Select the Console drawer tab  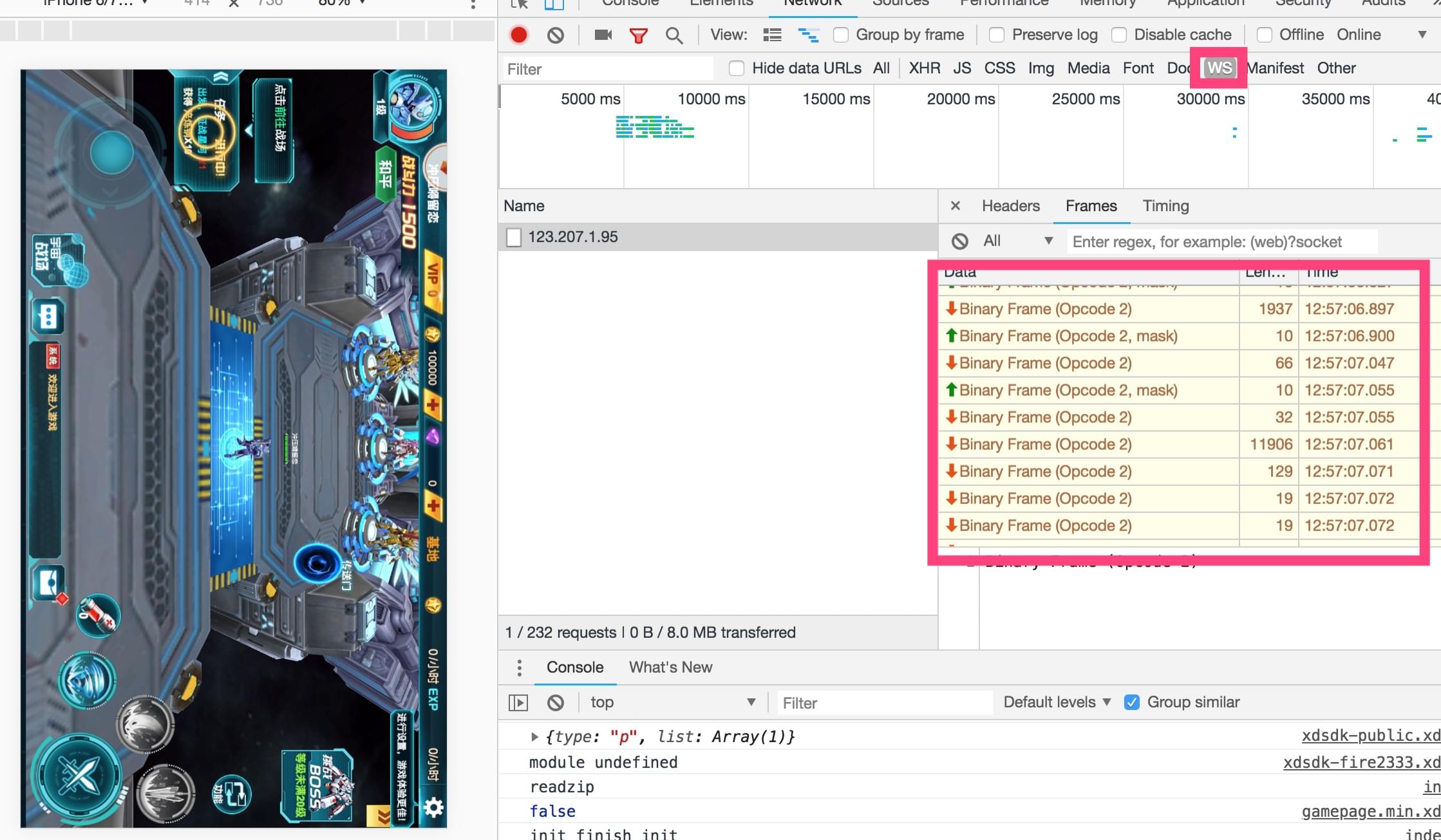point(575,667)
